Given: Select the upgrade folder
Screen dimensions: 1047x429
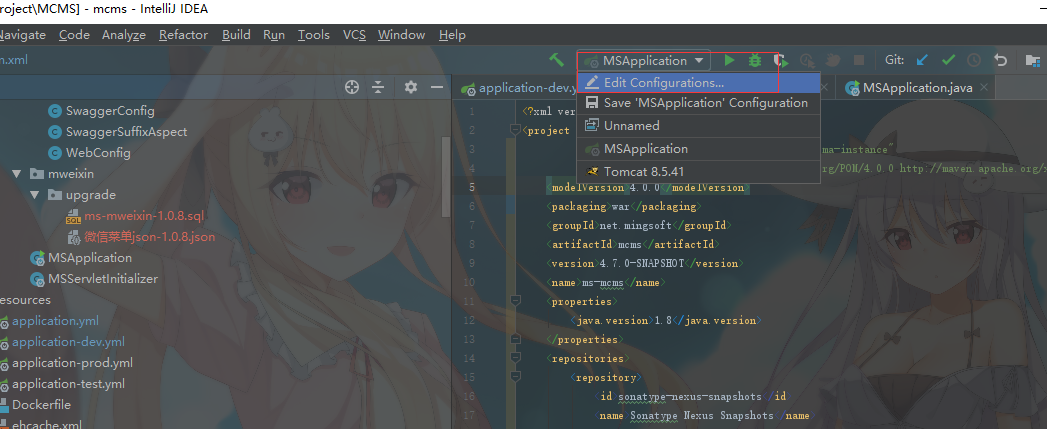Looking at the screenshot, I should click(91, 195).
